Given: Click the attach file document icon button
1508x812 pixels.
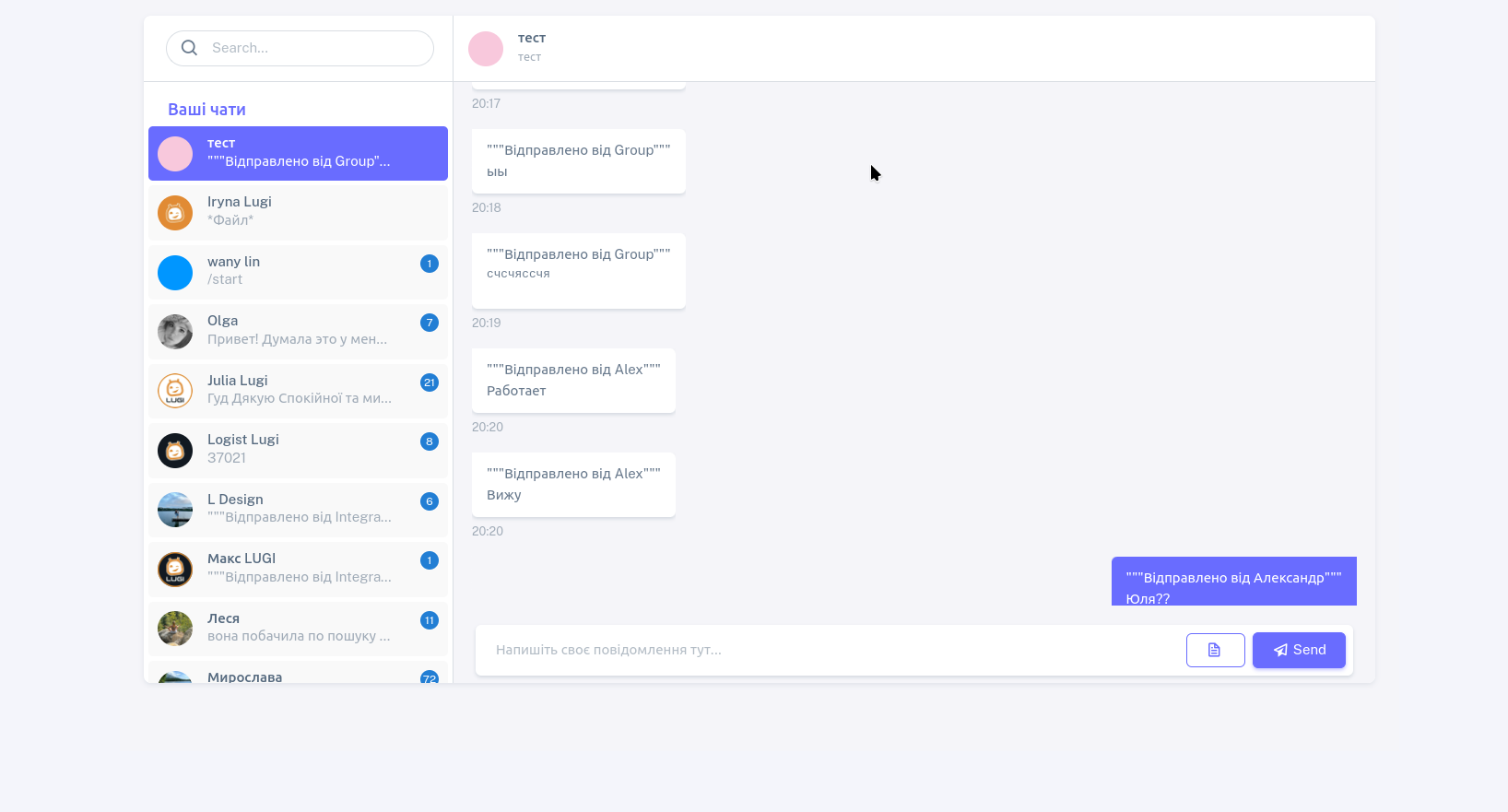Looking at the screenshot, I should click(1215, 650).
